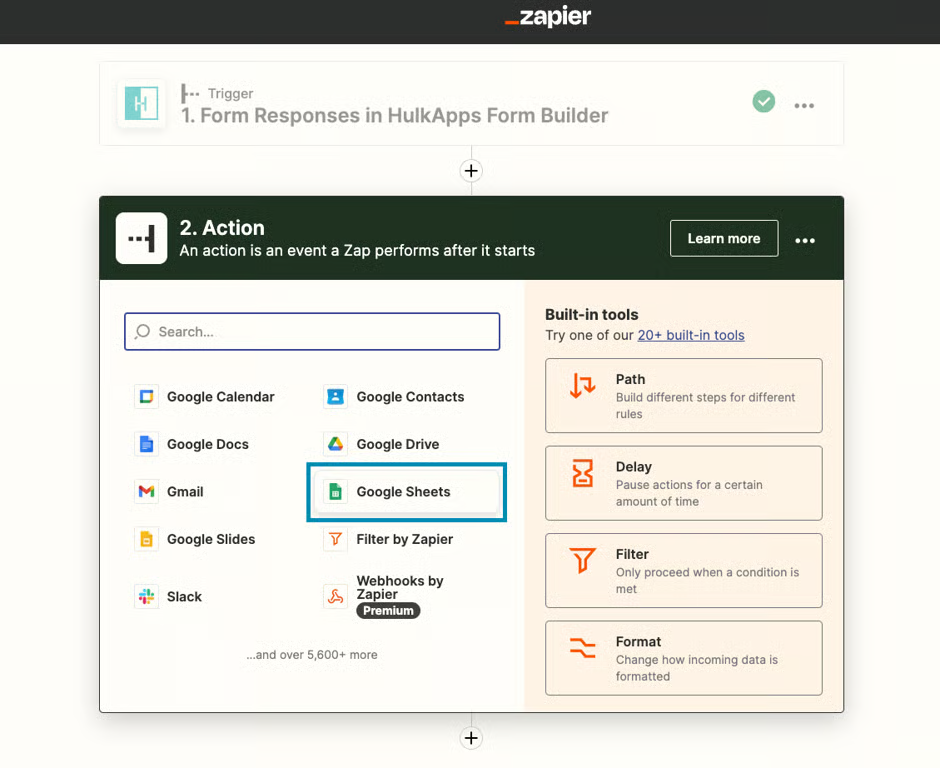Choose Google Slides app label
The width and height of the screenshot is (940, 768).
tap(211, 539)
